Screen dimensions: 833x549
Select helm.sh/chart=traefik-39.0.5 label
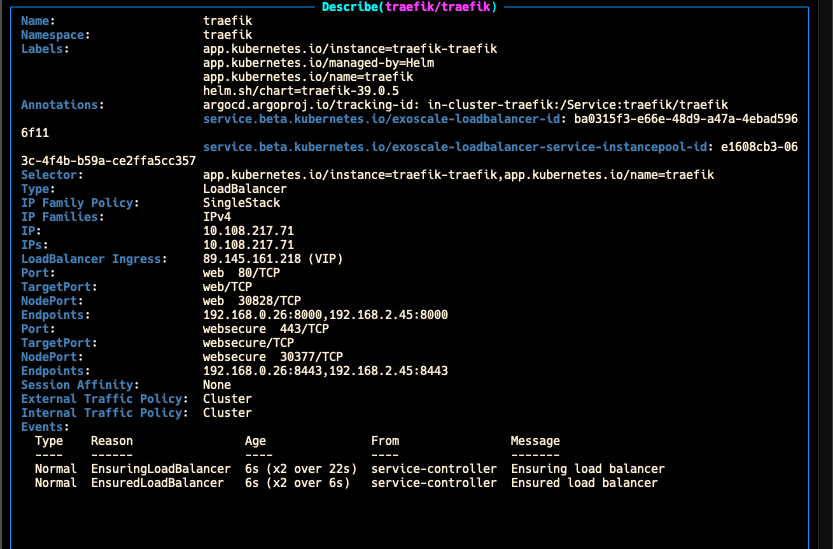click(x=301, y=91)
